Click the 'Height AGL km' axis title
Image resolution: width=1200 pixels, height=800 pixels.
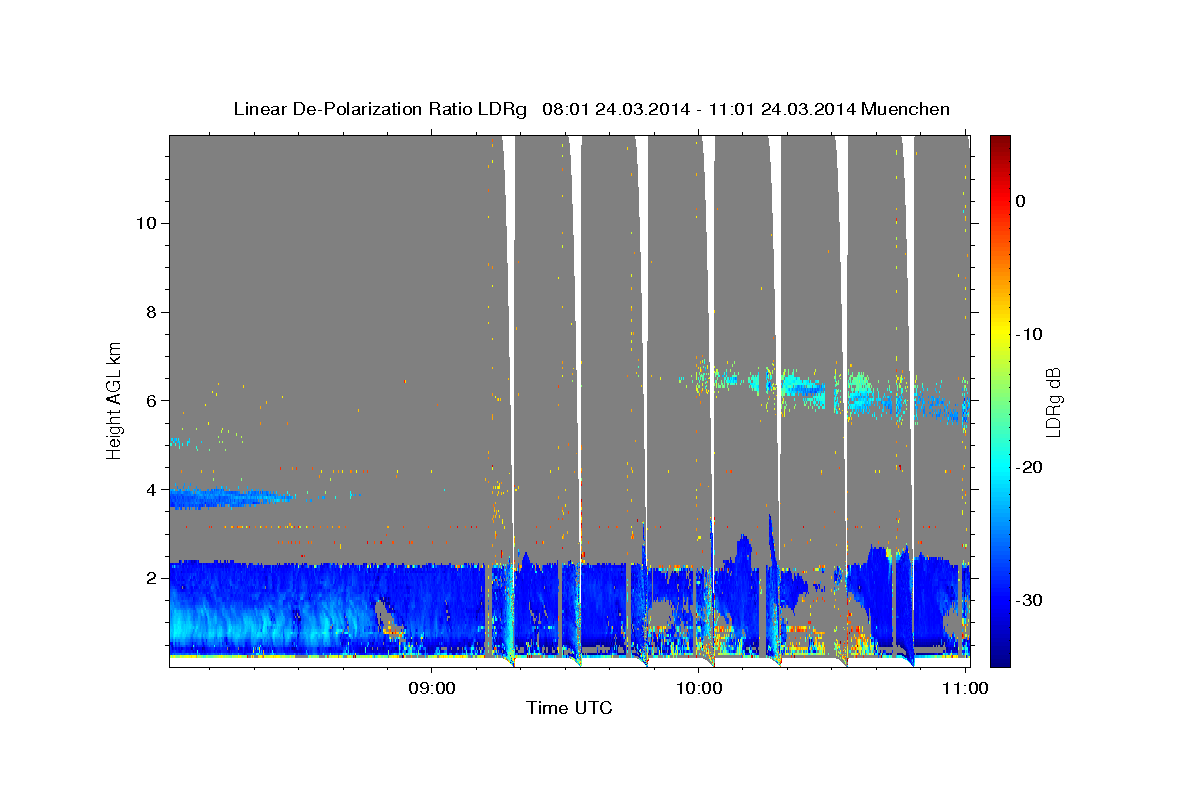(x=115, y=400)
